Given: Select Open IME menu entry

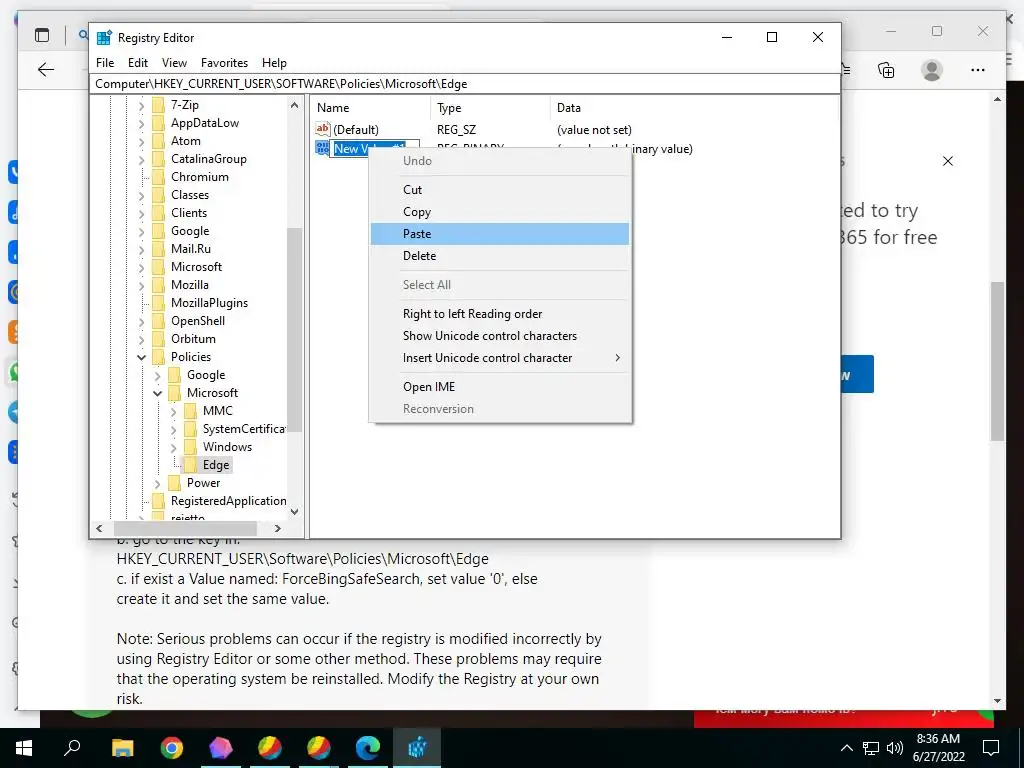Looking at the screenshot, I should [x=500, y=387].
